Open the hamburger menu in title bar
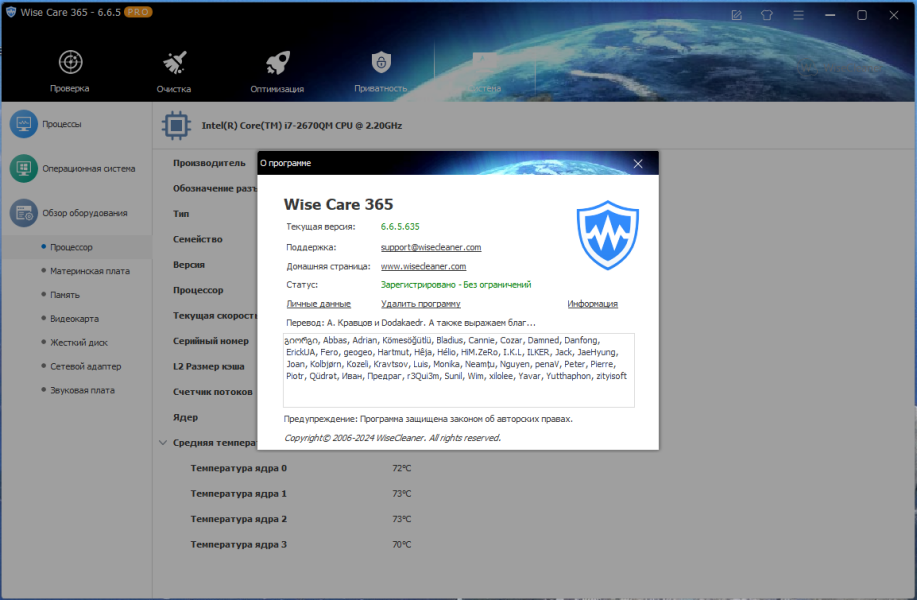 (x=798, y=15)
